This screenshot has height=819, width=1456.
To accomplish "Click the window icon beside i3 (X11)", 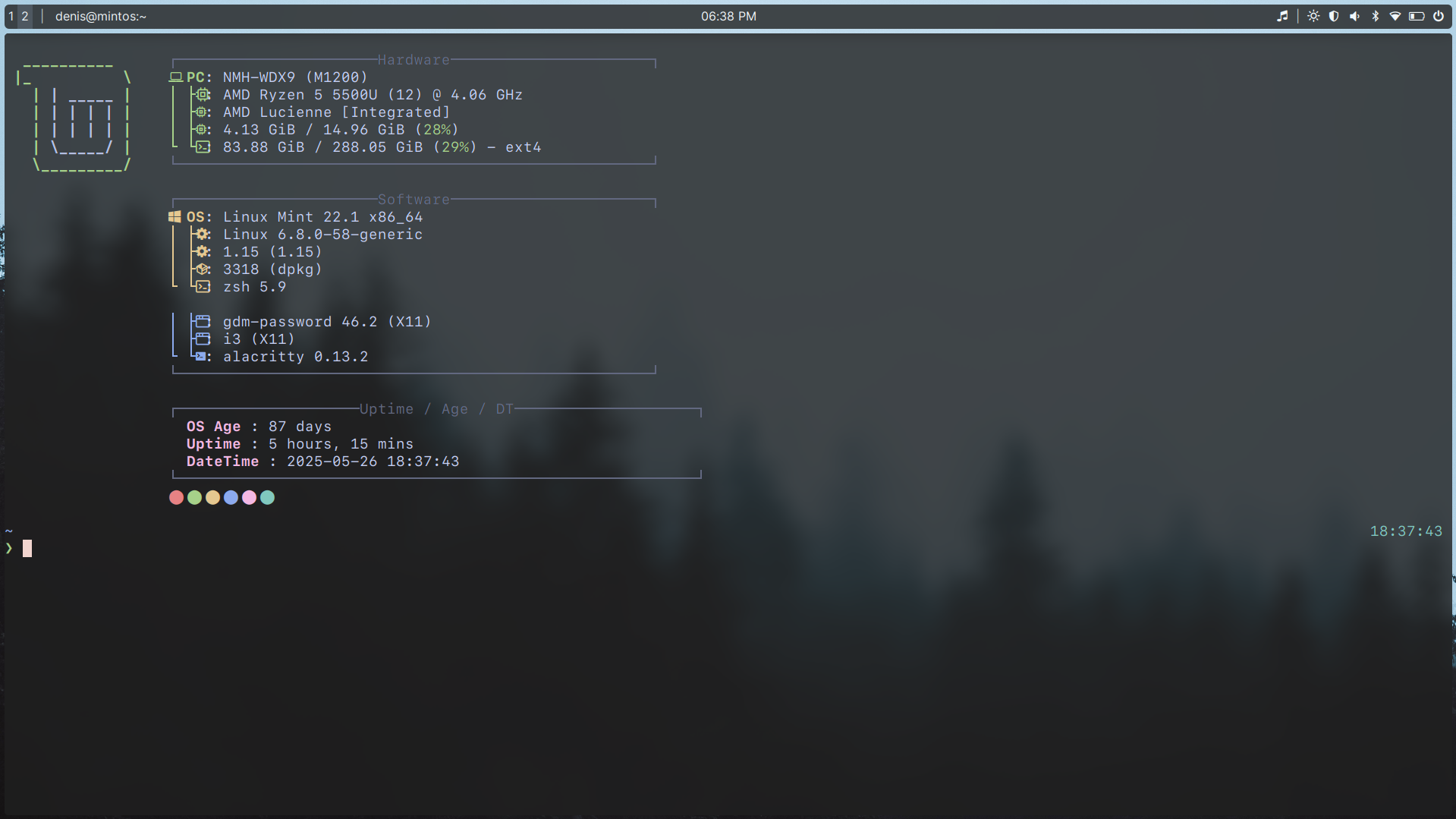I will pos(203,339).
